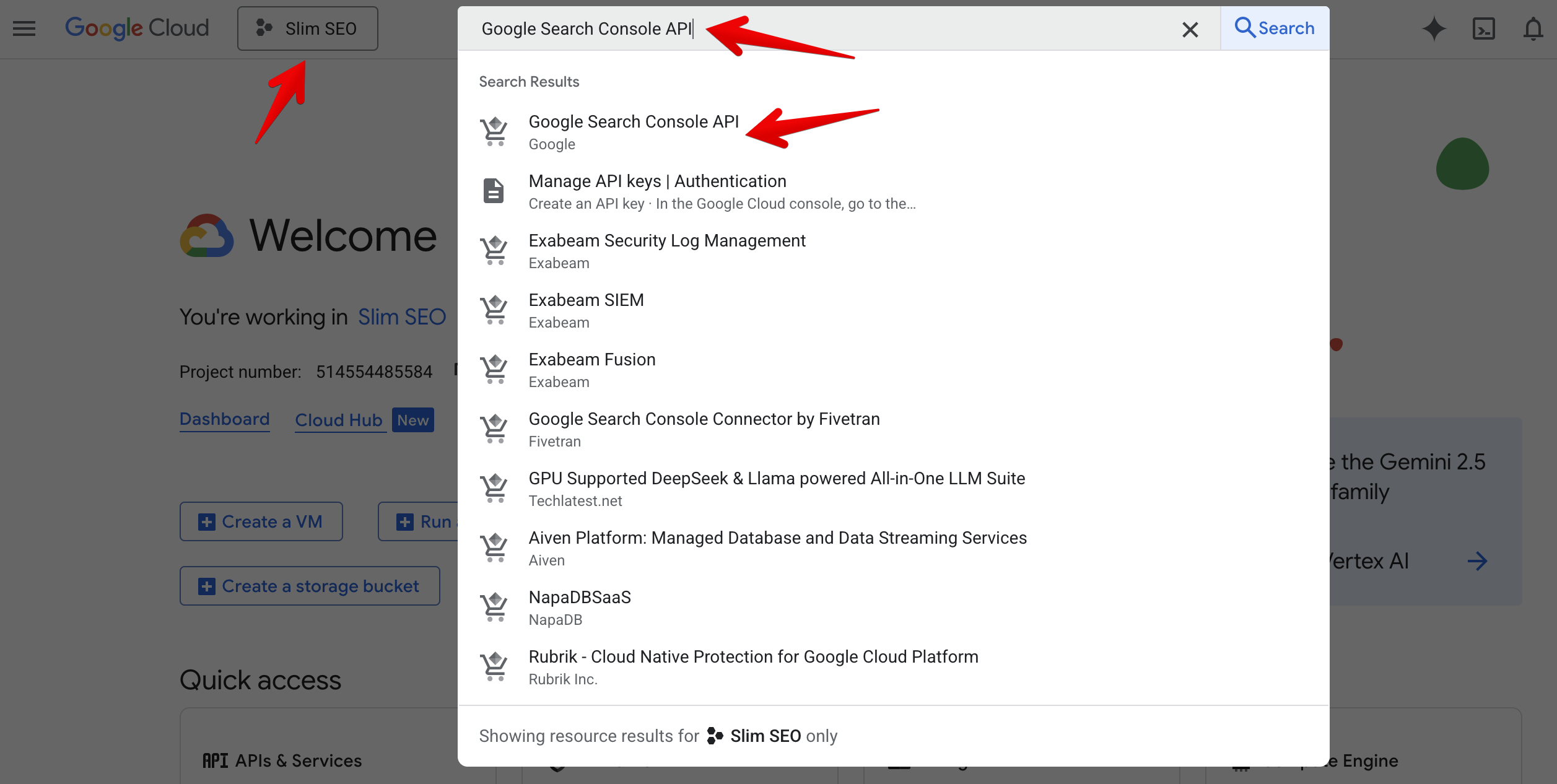Open the Slim SEO project picker

coord(307,28)
